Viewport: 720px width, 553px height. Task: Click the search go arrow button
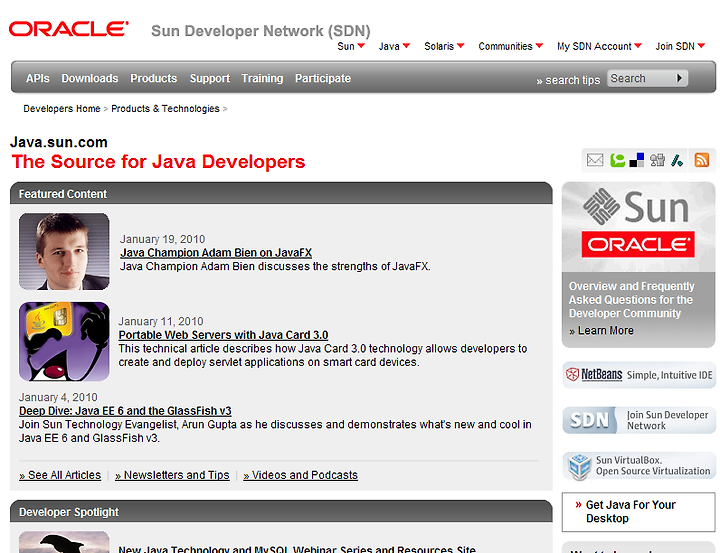click(680, 78)
